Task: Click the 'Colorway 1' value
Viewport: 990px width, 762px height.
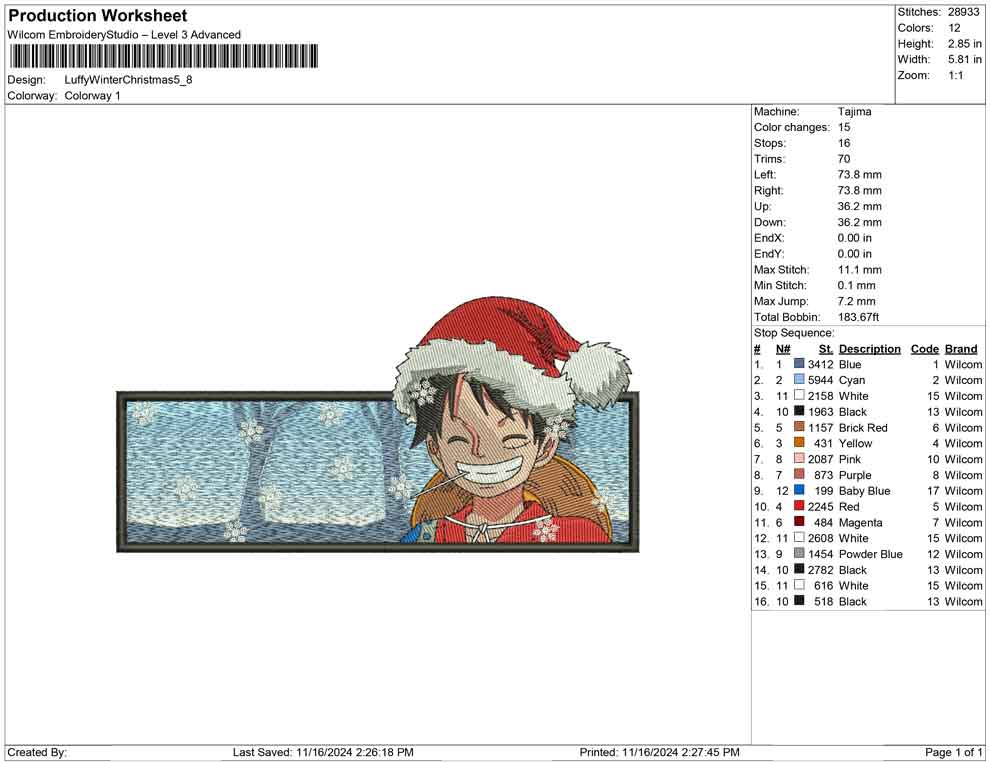Action: [92, 95]
